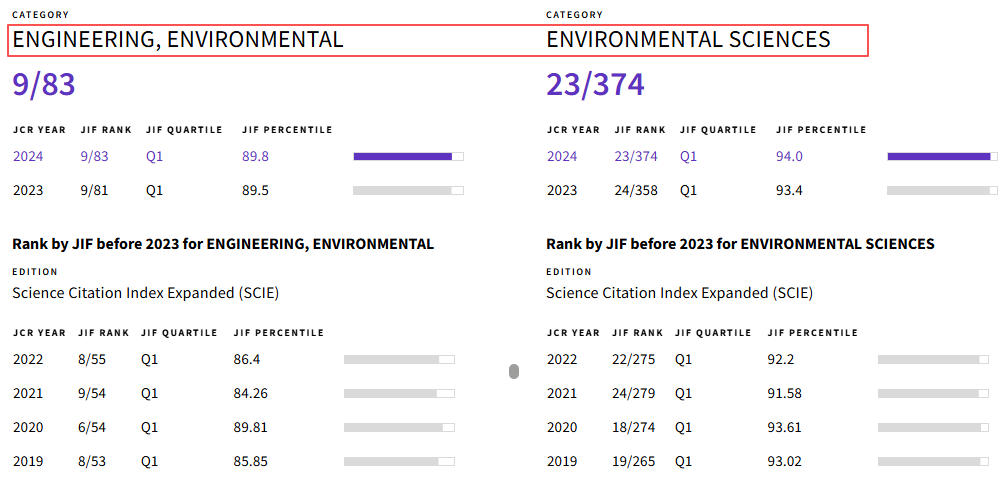The height and width of the screenshot is (496, 1003).
Task: Click the purple 89.8 percentile progress bar
Action: [x=408, y=156]
